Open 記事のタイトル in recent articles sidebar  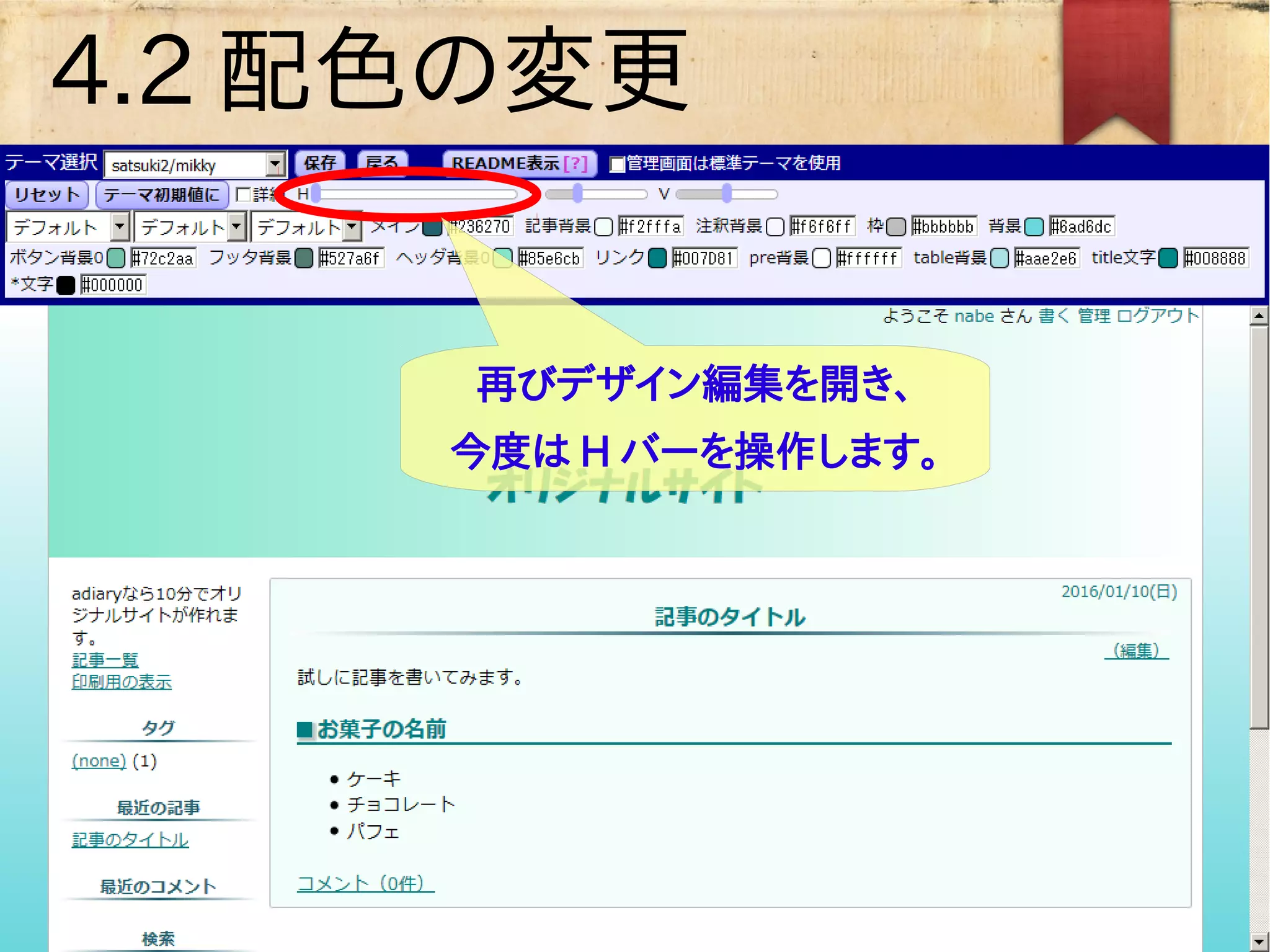point(130,840)
